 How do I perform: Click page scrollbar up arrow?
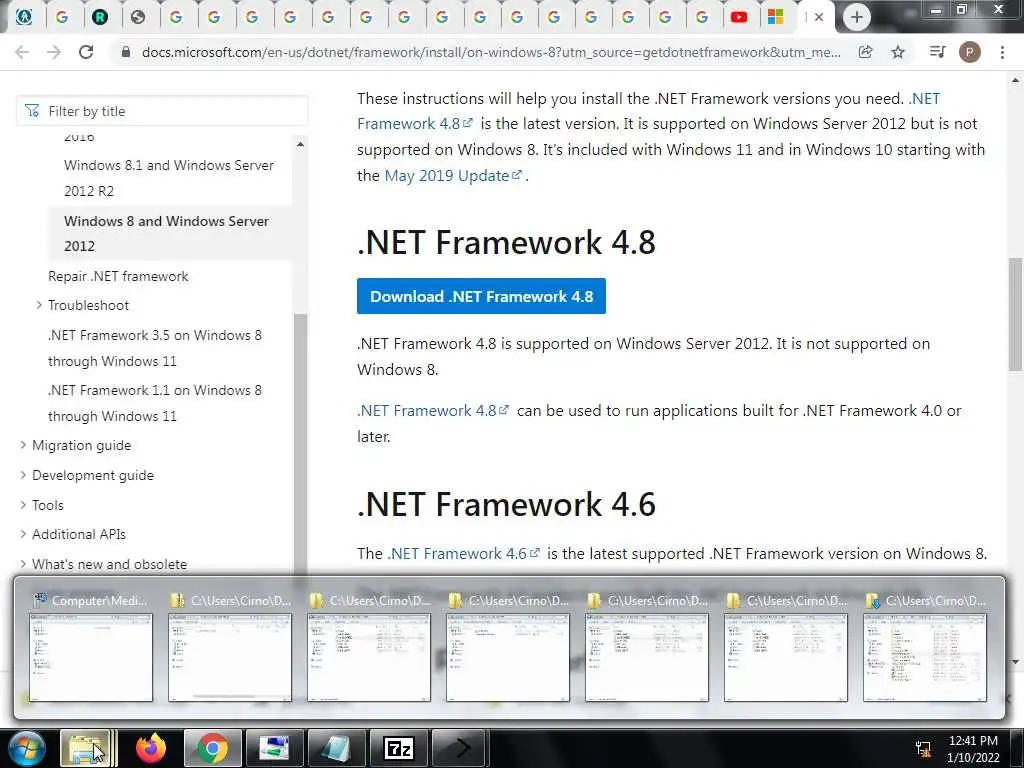[x=1015, y=80]
